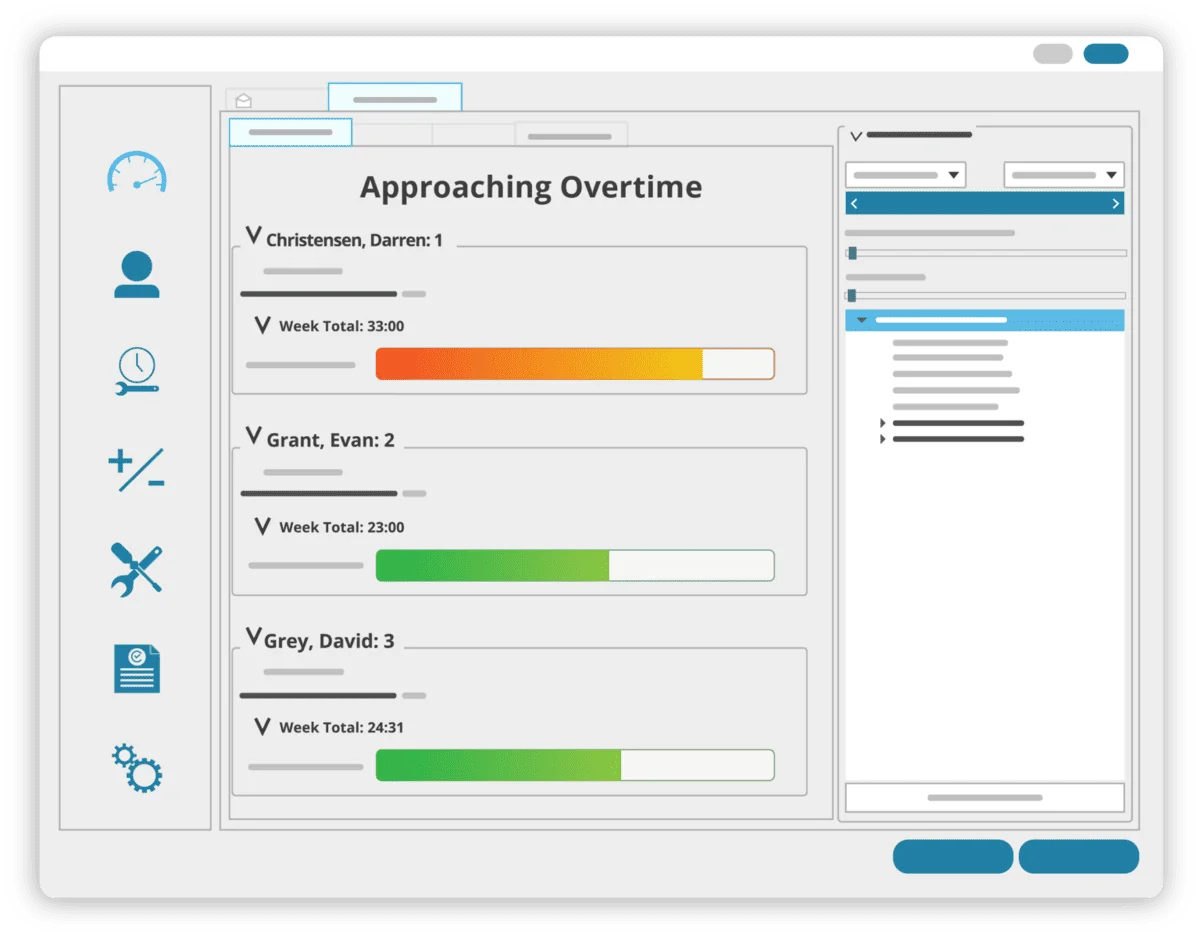Image resolution: width=1200 pixels, height=938 pixels.
Task: Click the green 23:00 week progress bar
Action: (575, 565)
